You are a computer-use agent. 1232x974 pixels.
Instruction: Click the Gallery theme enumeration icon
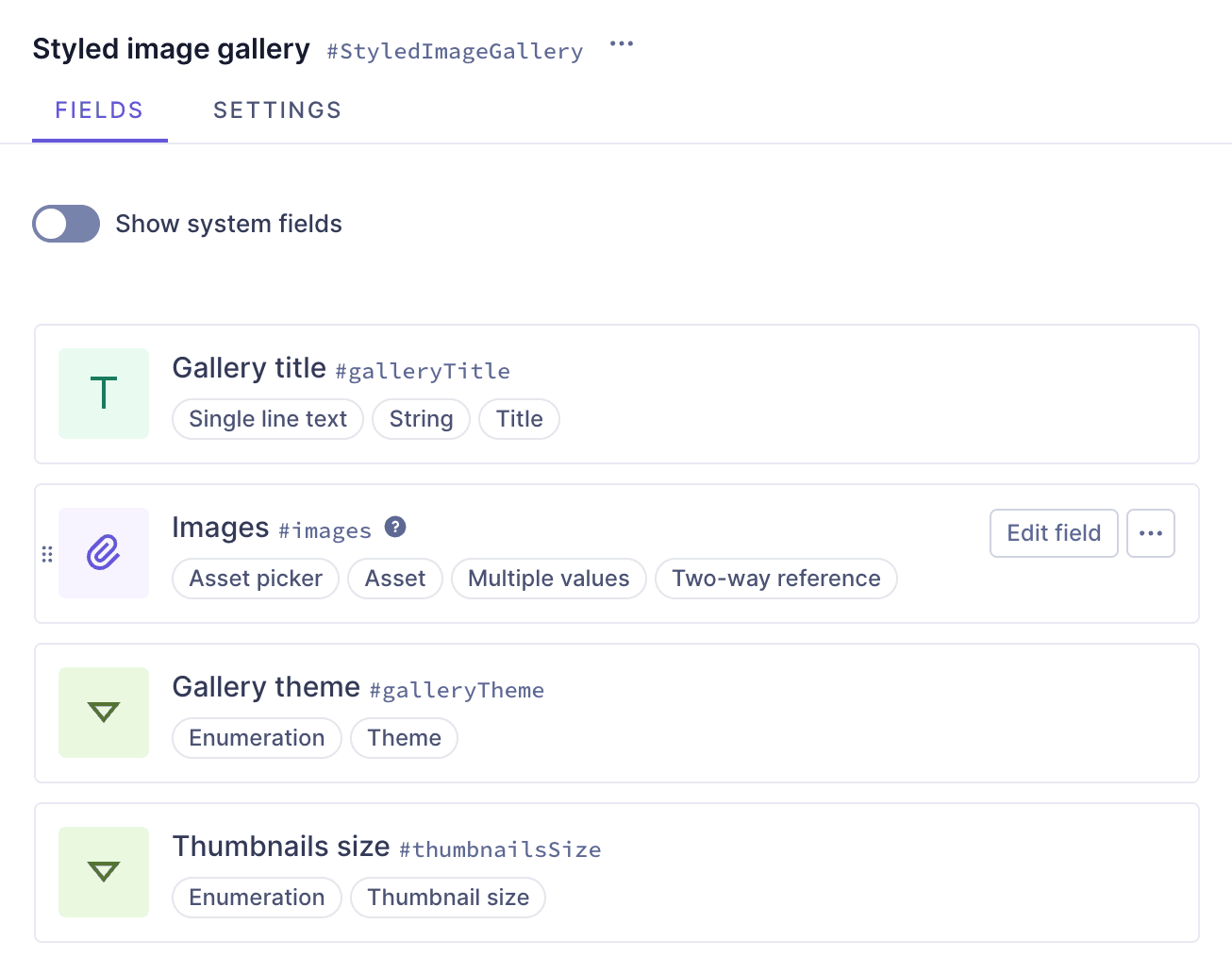pos(104,713)
